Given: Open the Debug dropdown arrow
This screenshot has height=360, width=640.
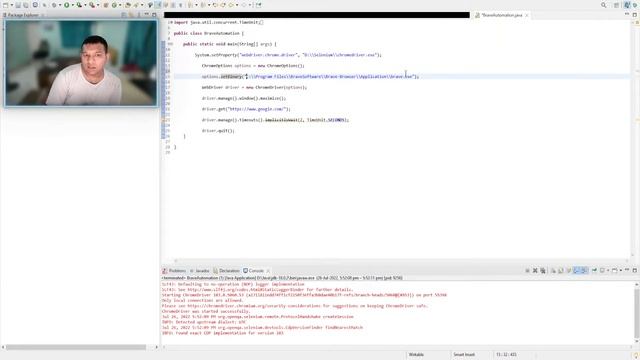Looking at the screenshot, I should click(x=60, y=5).
